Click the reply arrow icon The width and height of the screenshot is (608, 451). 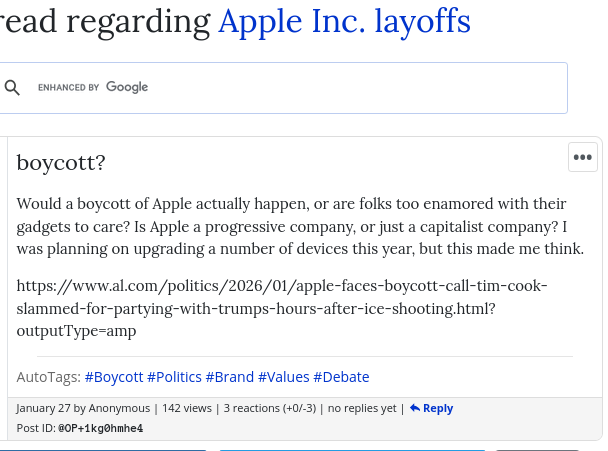[415, 408]
